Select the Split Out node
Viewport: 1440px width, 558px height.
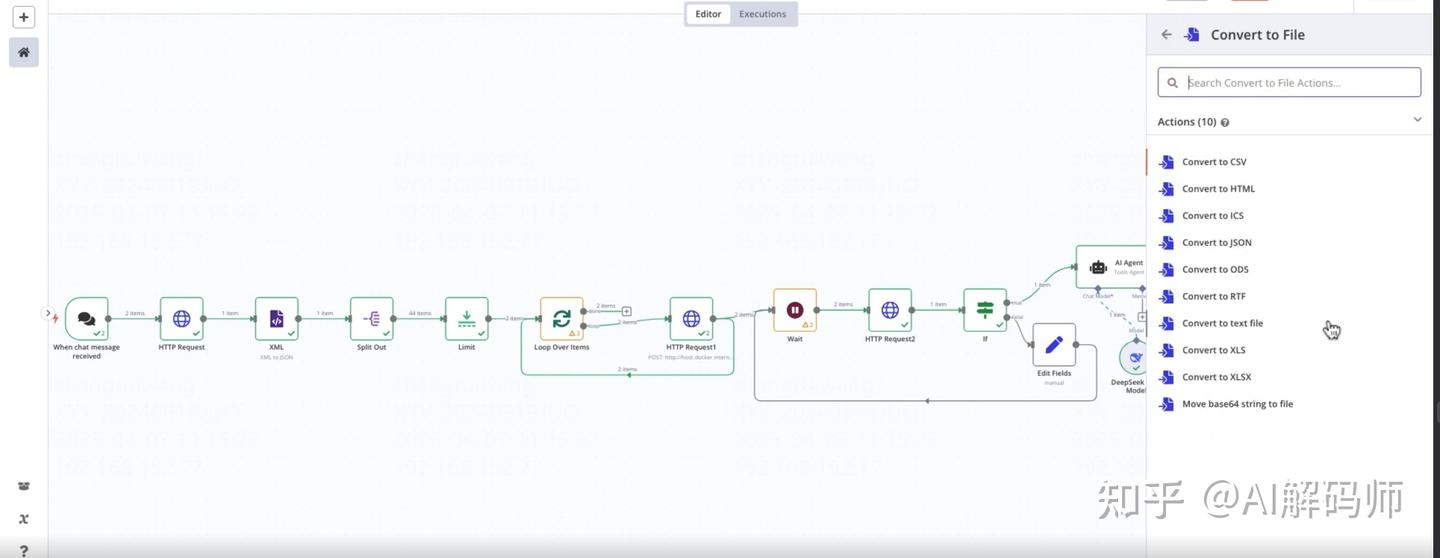tap(372, 318)
